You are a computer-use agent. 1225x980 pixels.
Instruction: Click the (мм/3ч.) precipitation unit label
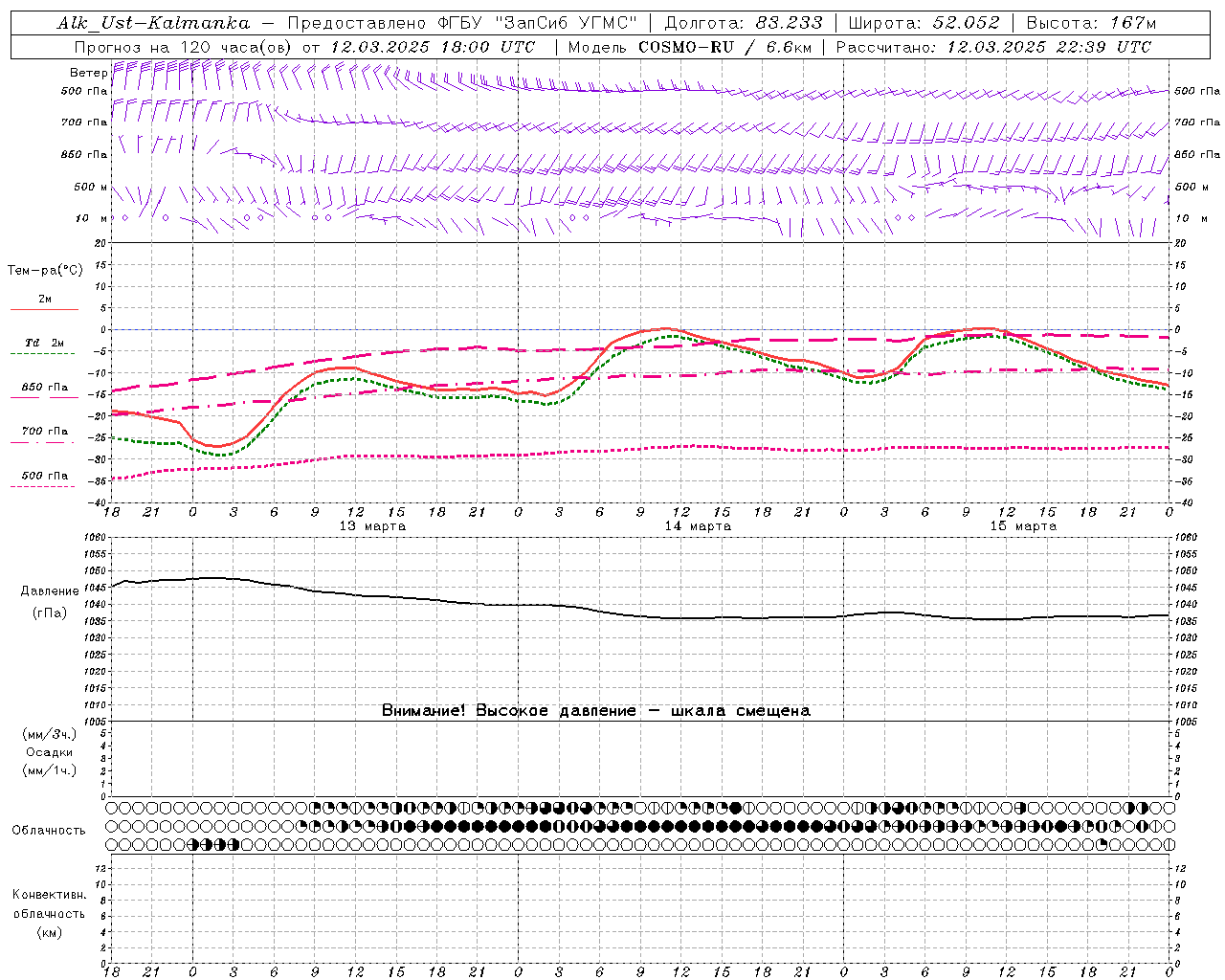click(50, 734)
